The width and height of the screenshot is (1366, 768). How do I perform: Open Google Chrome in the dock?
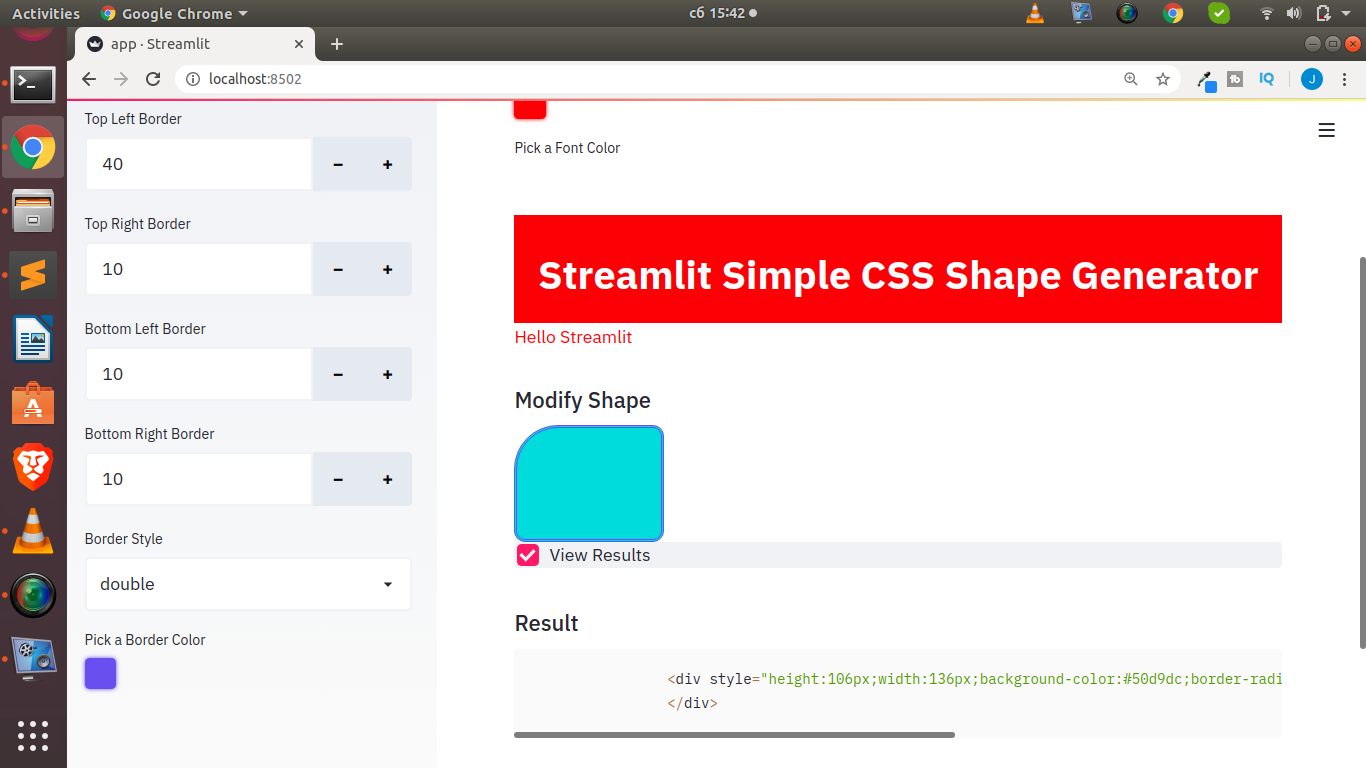point(33,148)
